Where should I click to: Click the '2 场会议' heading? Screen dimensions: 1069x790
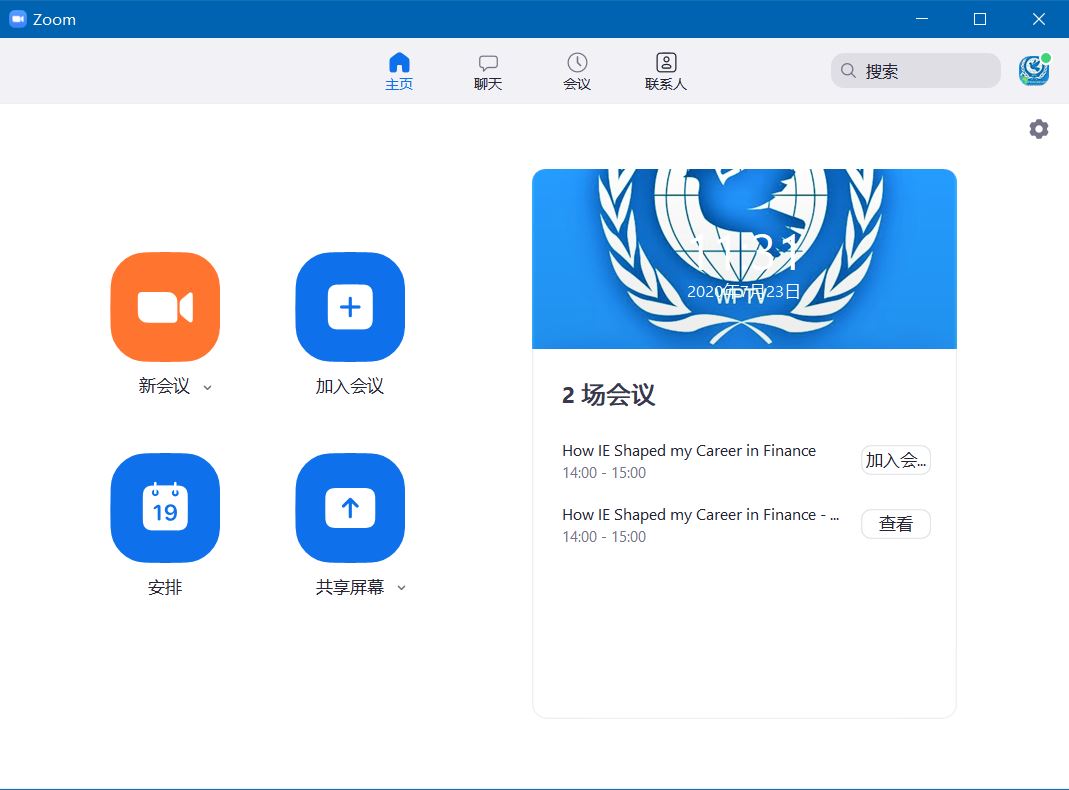608,395
